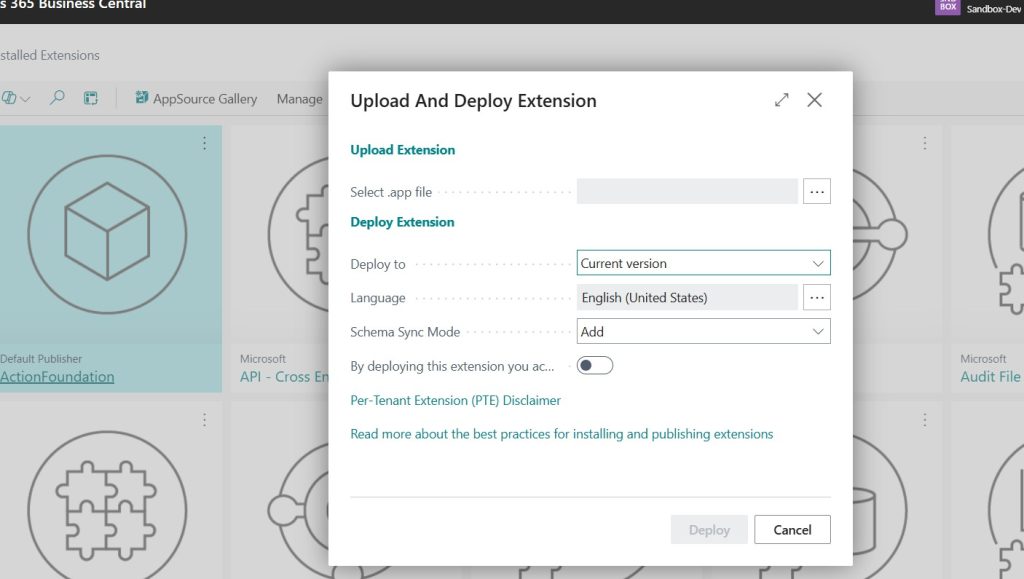Open AppSource Gallery in the background toolbar
This screenshot has height=579, width=1024.
(x=196, y=99)
